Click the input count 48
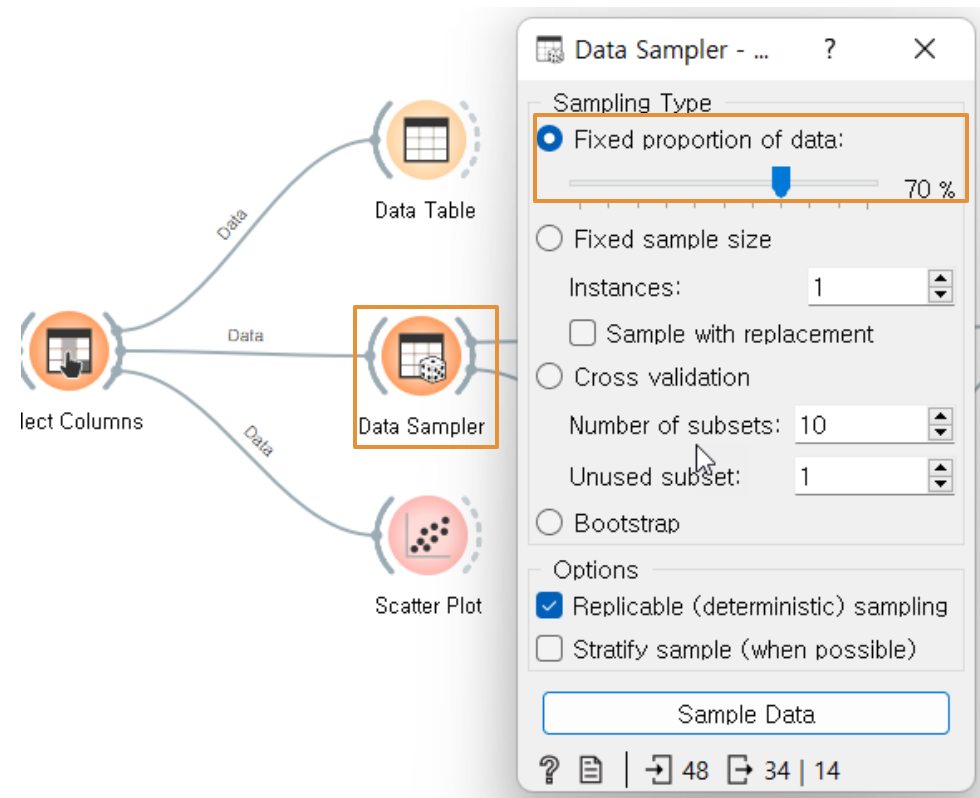 point(695,771)
